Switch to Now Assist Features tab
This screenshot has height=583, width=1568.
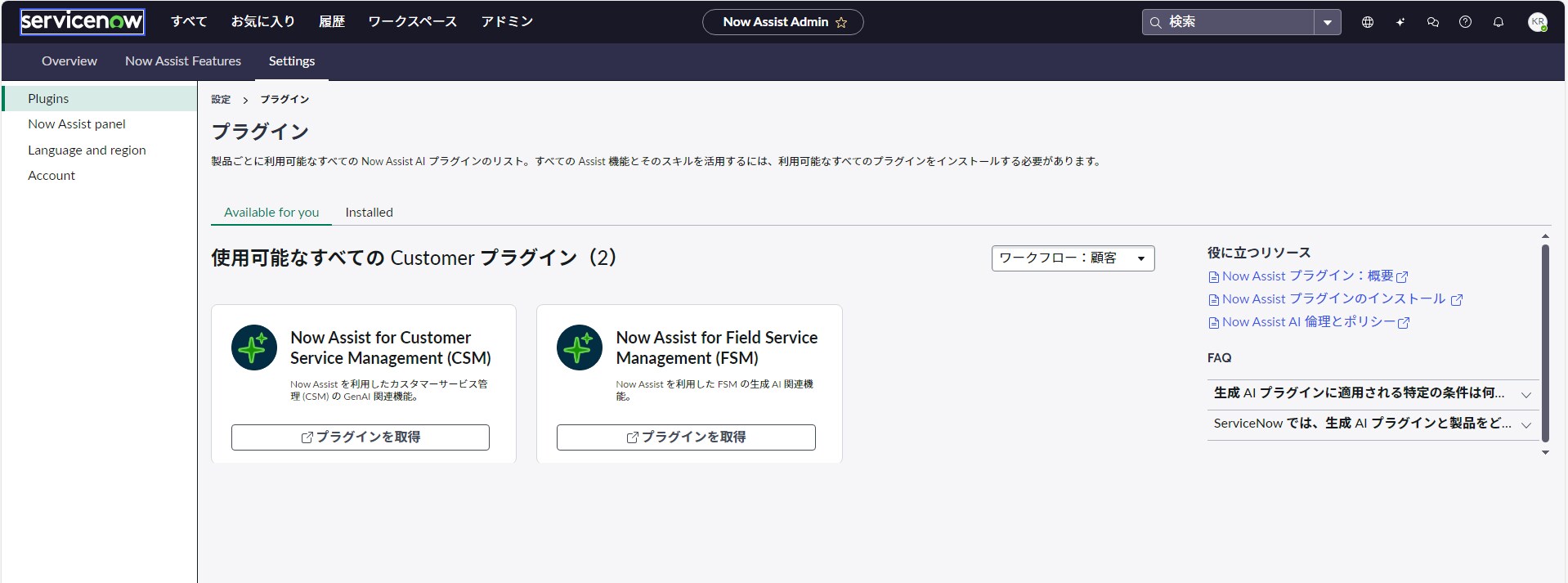pyautogui.click(x=183, y=61)
